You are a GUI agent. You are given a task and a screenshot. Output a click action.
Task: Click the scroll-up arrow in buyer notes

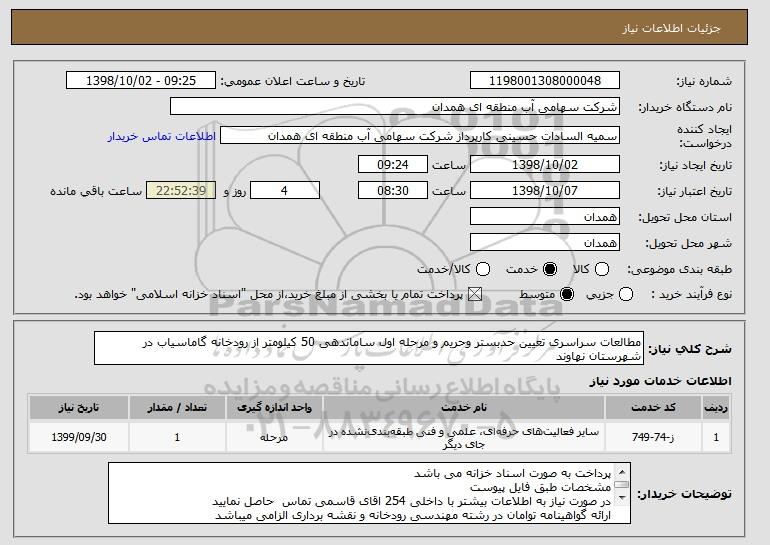pos(622,472)
